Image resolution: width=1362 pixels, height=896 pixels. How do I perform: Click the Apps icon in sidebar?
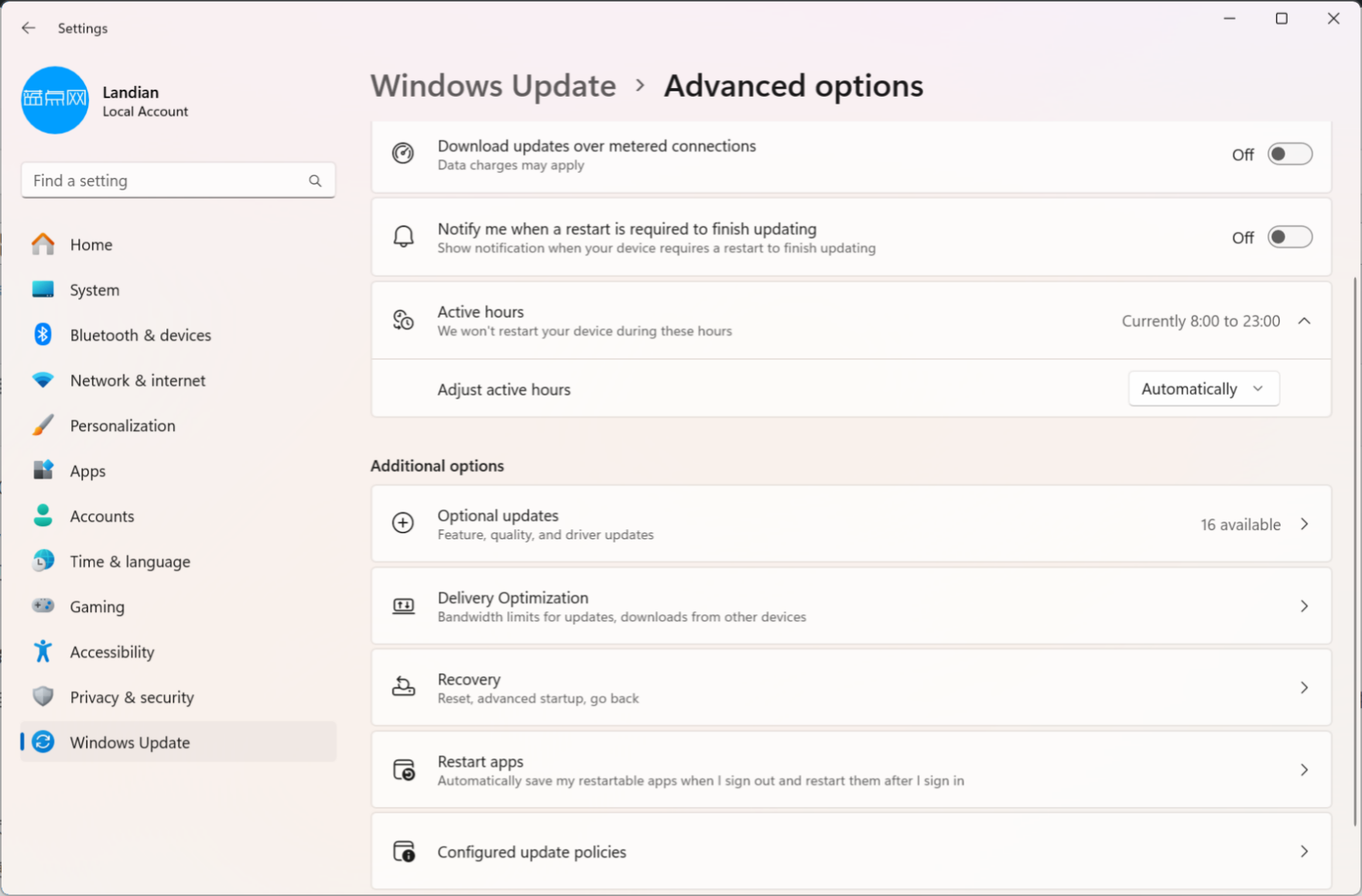43,470
